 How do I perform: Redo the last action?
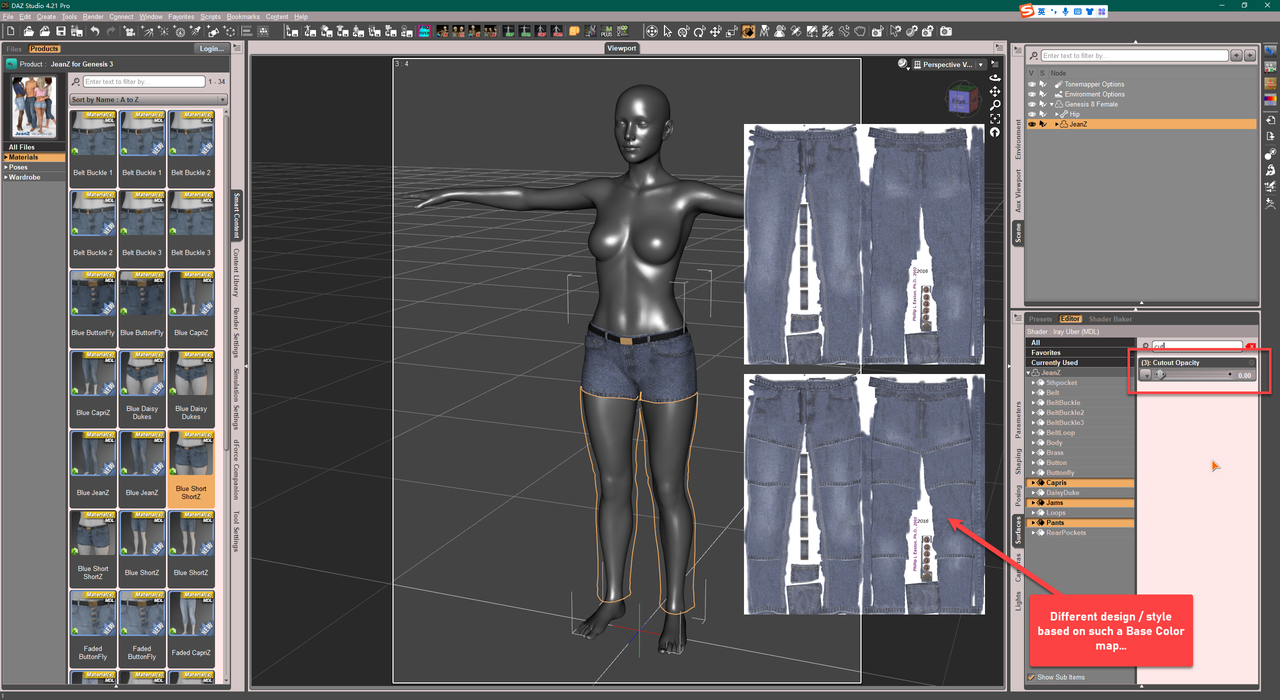point(111,31)
